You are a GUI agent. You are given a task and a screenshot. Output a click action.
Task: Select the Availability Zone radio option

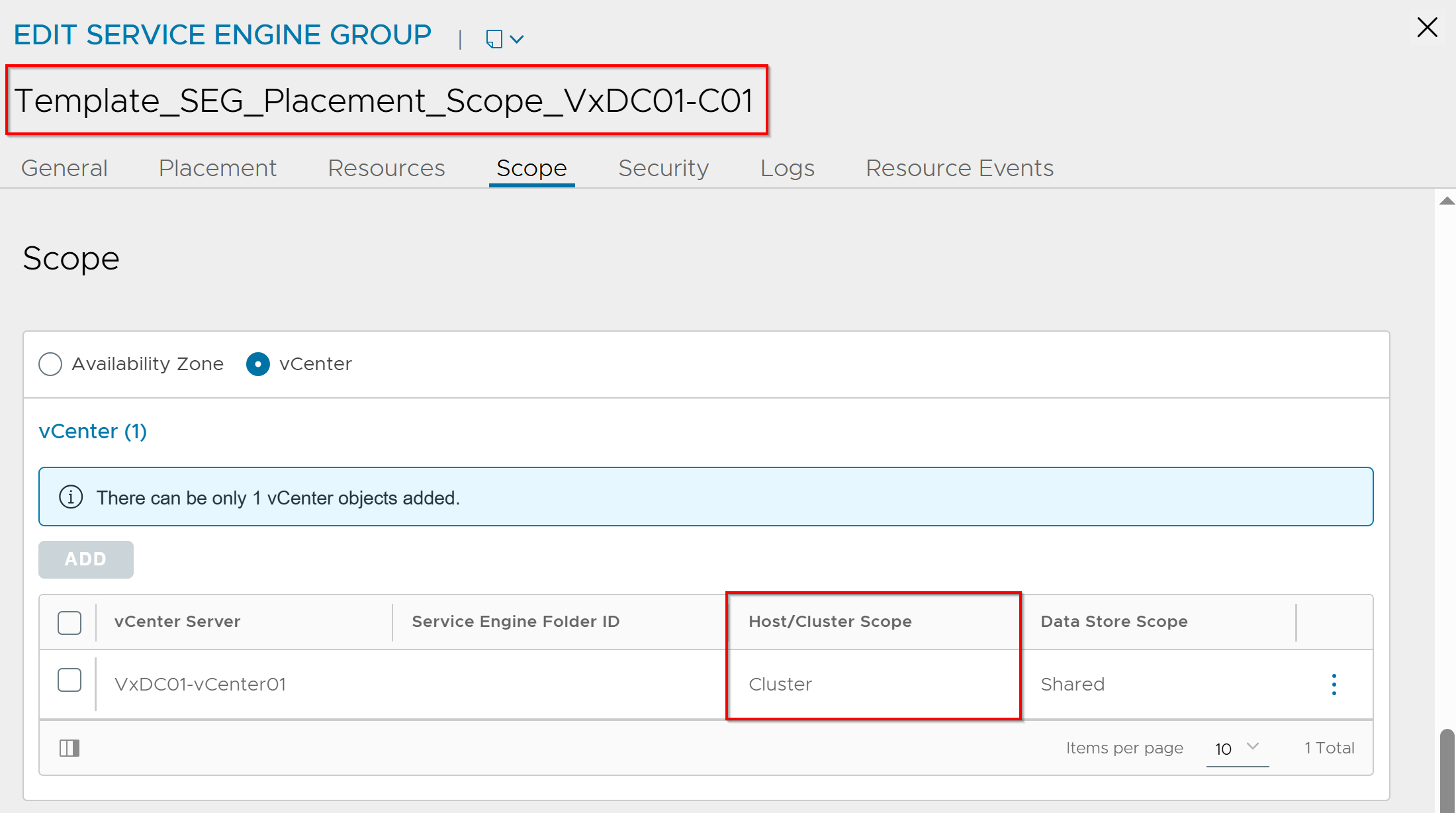[x=50, y=364]
